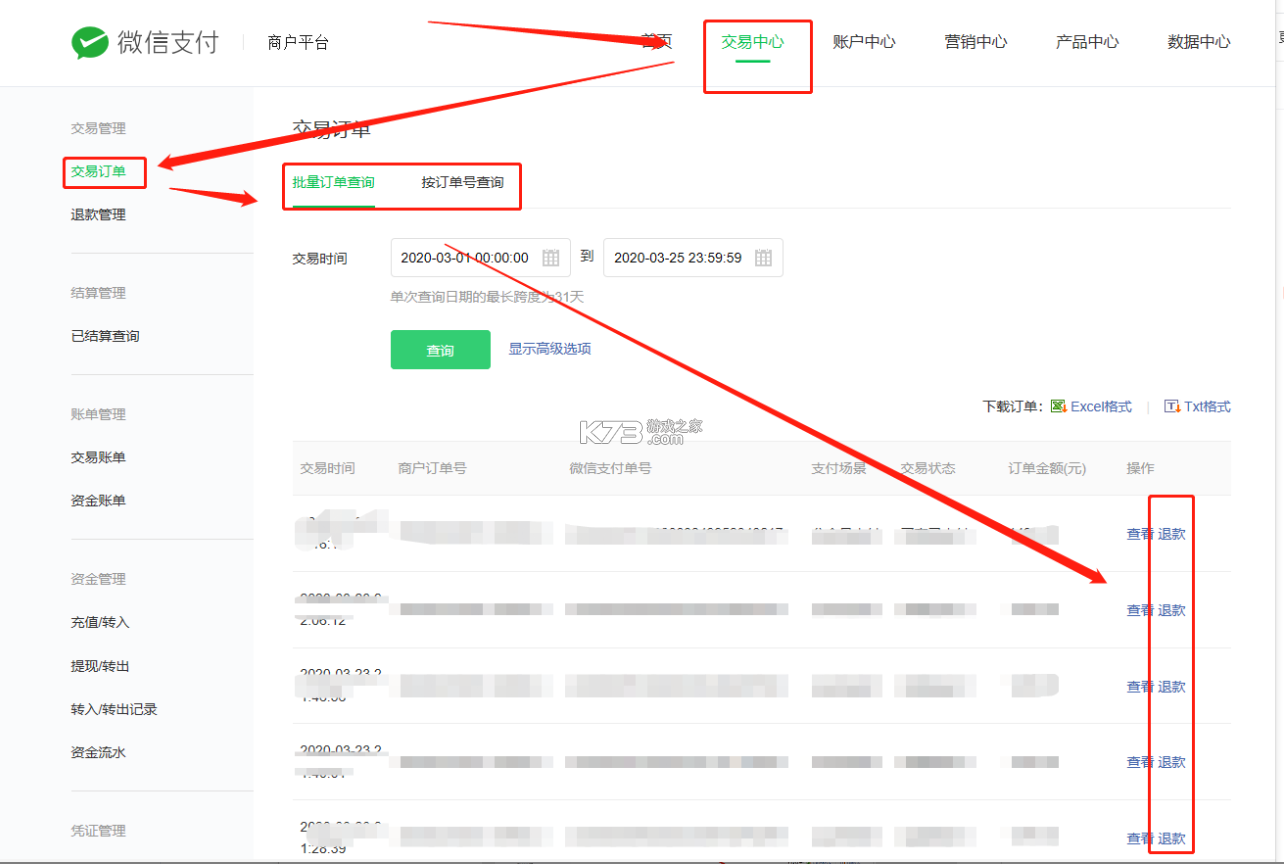Open the 账户中心 top tab
Viewport: 1284px width, 864px height.
[x=864, y=42]
